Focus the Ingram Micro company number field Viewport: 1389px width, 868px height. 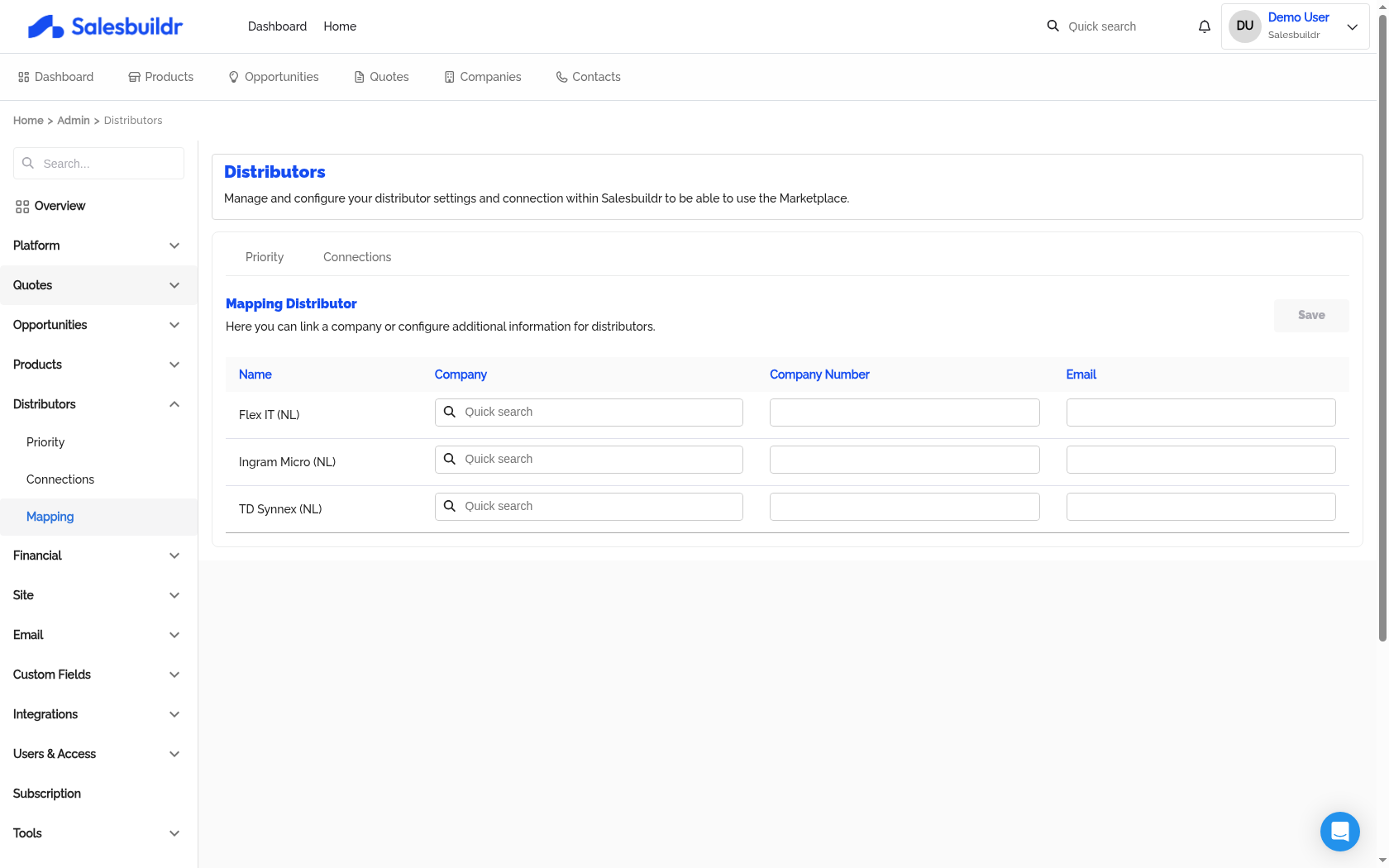click(905, 460)
